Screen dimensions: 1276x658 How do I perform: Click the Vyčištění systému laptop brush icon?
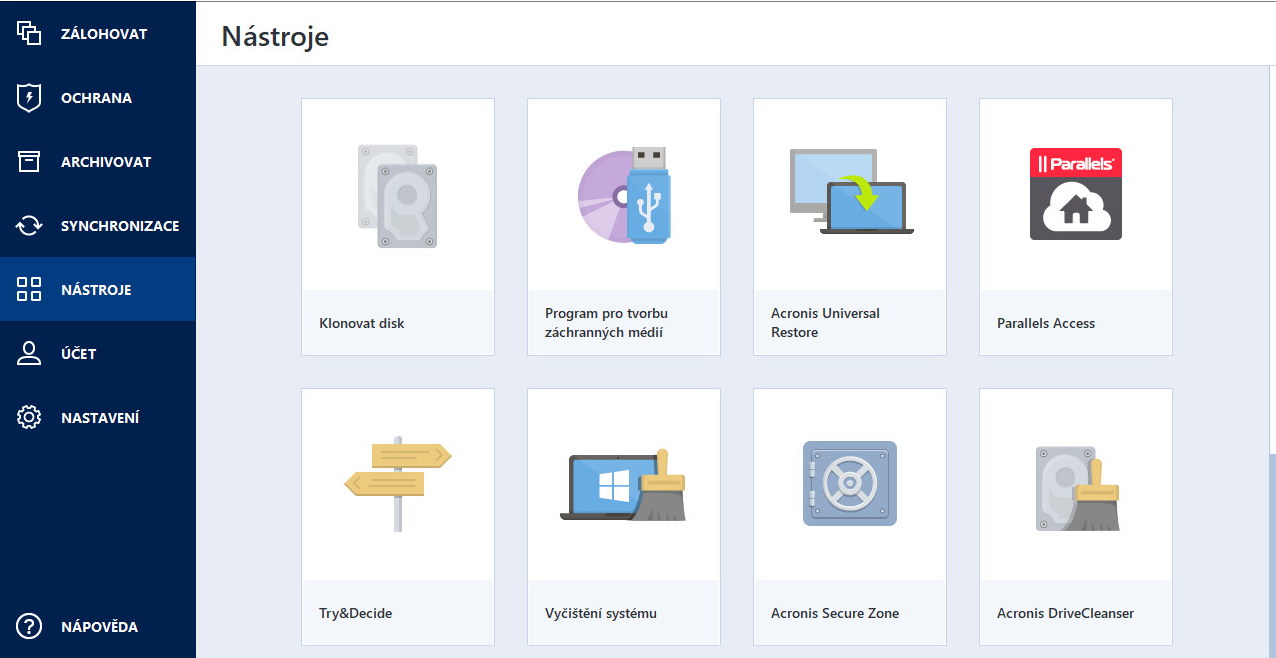pyautogui.click(x=623, y=484)
